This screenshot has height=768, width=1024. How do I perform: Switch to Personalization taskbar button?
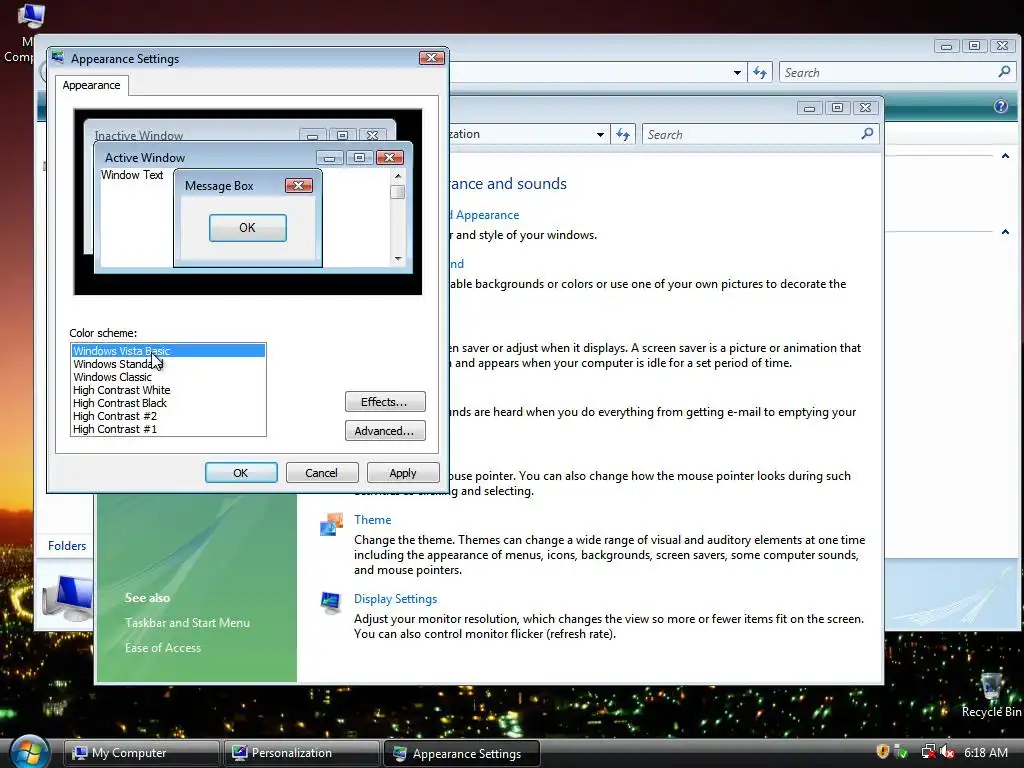click(302, 753)
